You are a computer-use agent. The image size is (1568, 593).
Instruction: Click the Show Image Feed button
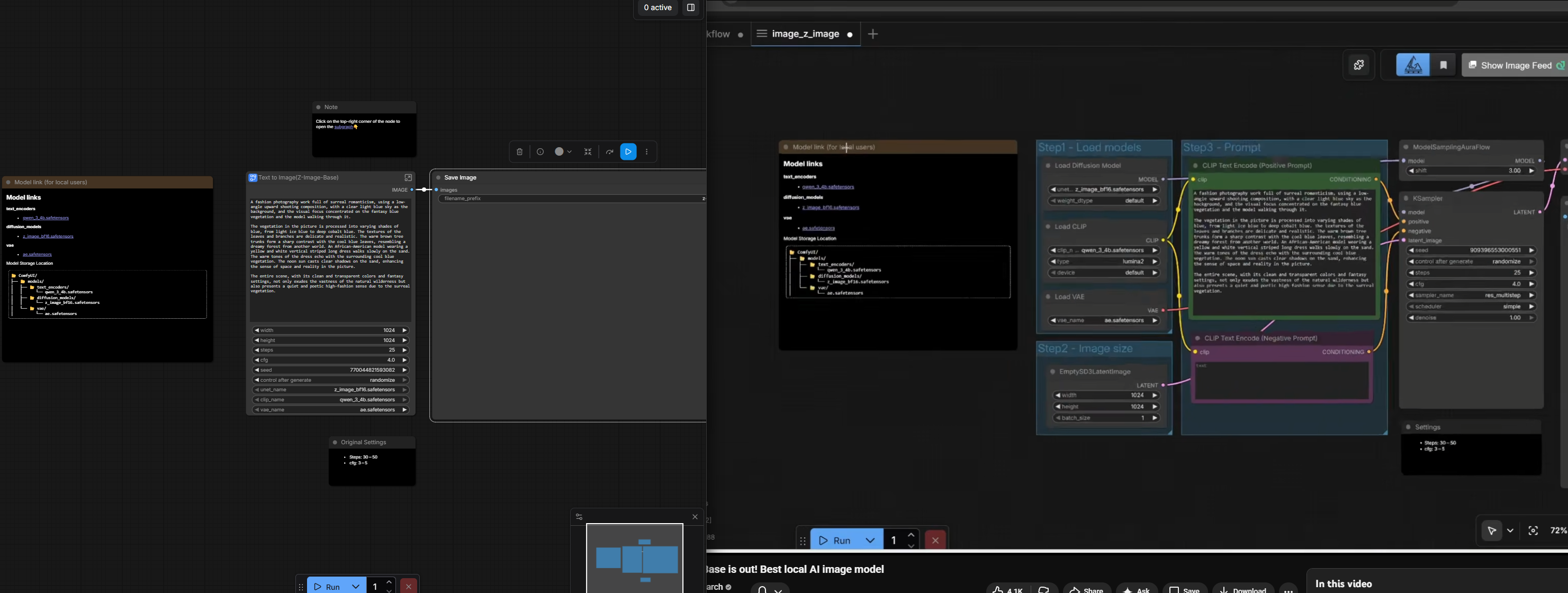pos(1515,65)
